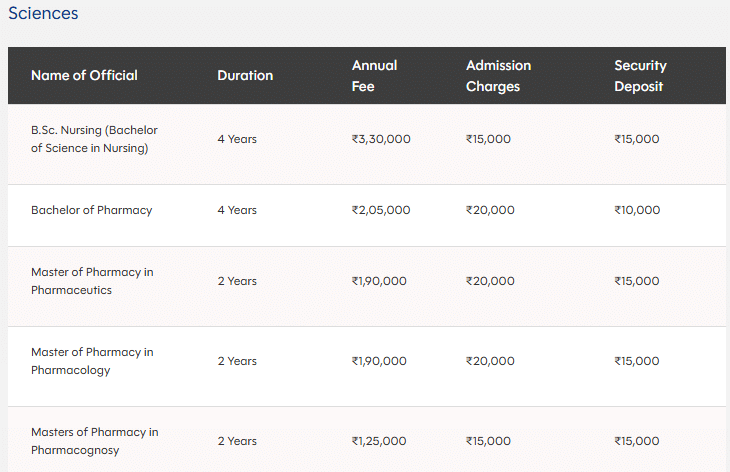Click the ₹1,25,000 annual fee value
The height and width of the screenshot is (472, 730).
(x=379, y=441)
